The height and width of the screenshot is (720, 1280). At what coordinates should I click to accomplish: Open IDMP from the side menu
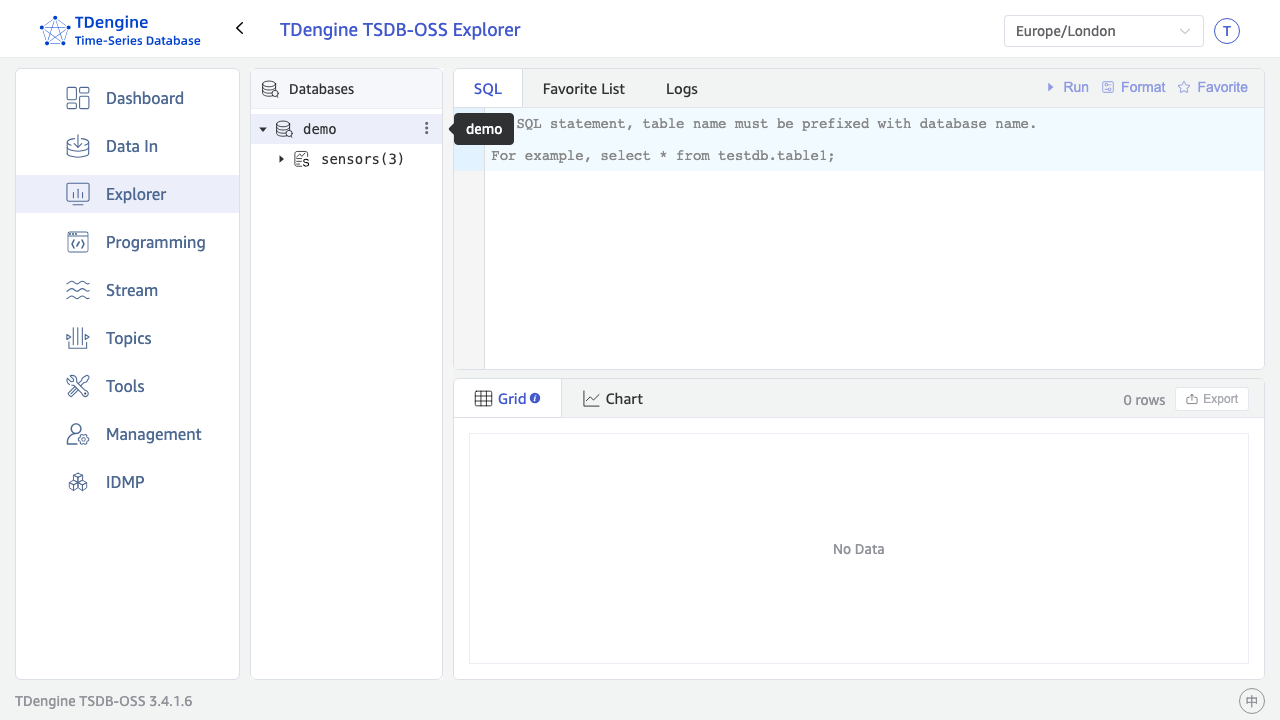point(127,482)
